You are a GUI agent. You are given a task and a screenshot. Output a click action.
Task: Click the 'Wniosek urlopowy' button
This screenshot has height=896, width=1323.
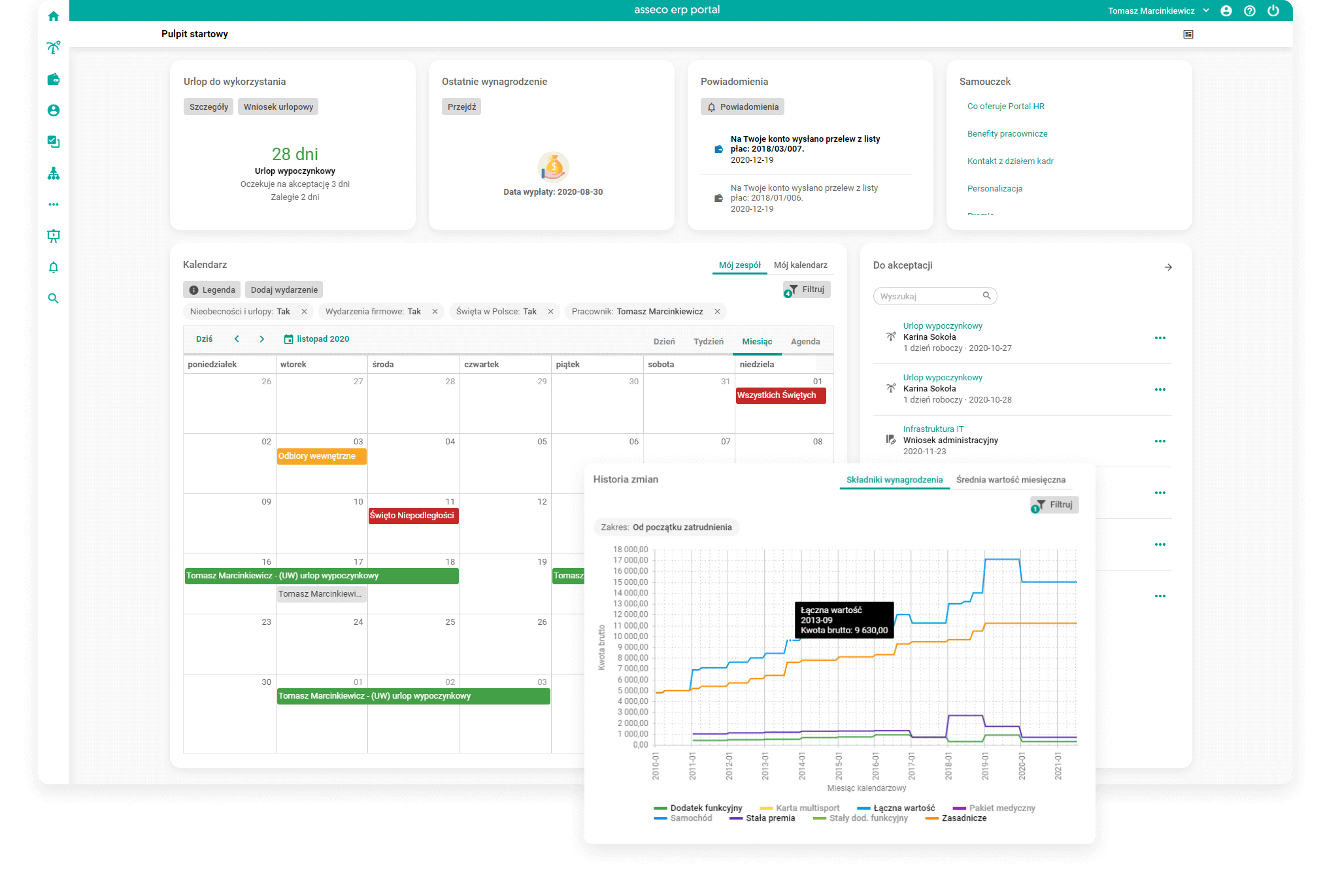point(278,107)
